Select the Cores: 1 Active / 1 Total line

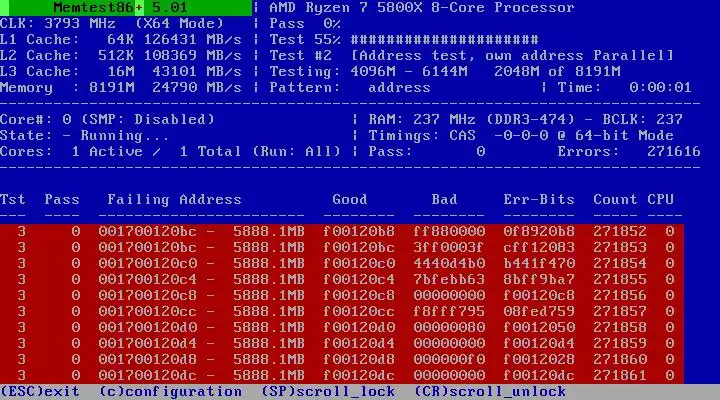pos(170,152)
